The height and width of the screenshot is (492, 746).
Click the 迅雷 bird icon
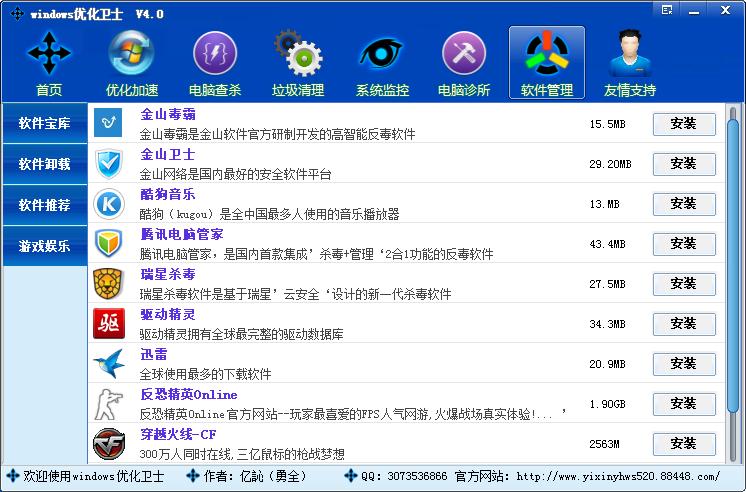(x=109, y=364)
